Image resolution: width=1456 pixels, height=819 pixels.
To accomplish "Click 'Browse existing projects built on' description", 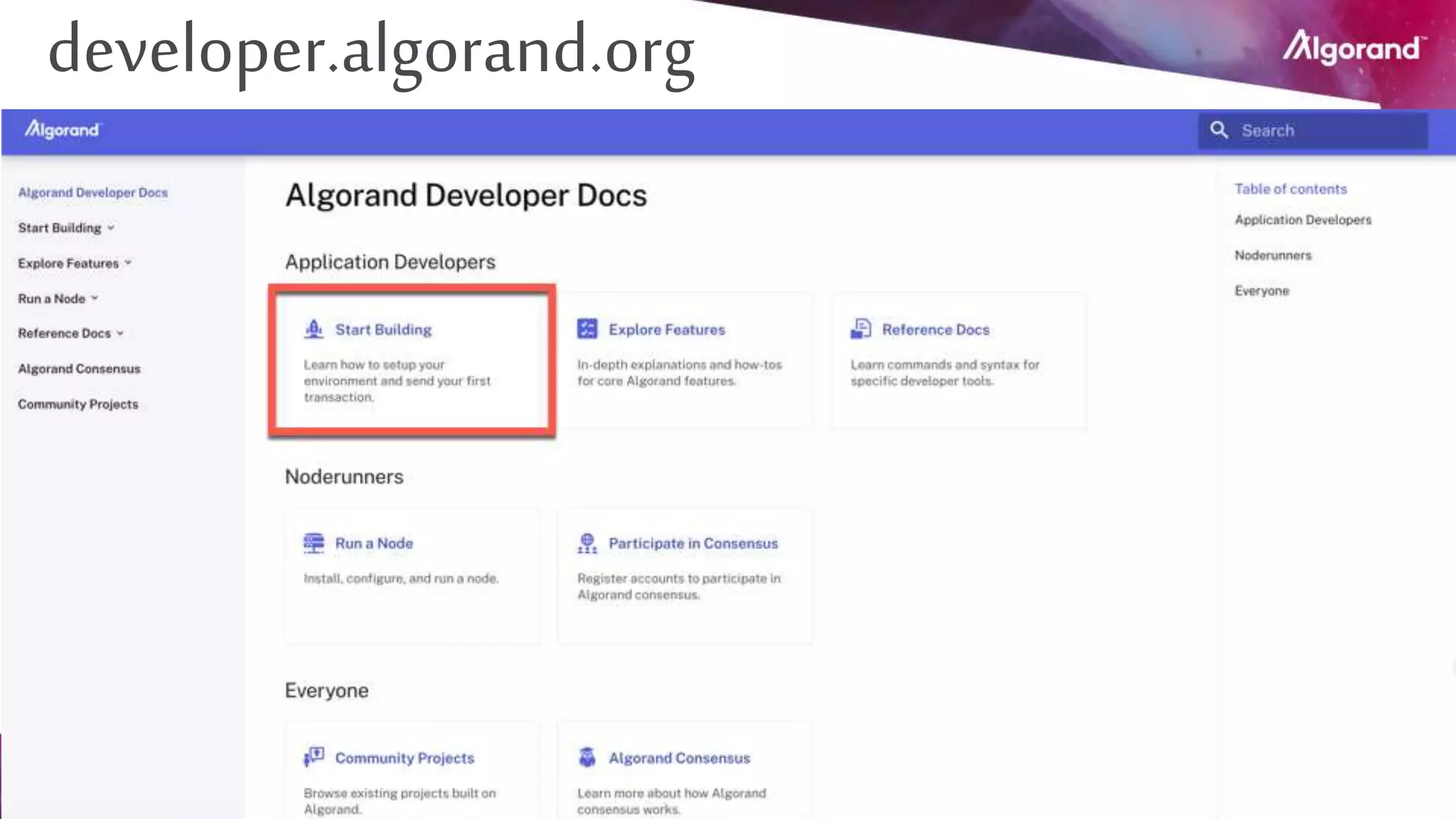I will 400,801.
